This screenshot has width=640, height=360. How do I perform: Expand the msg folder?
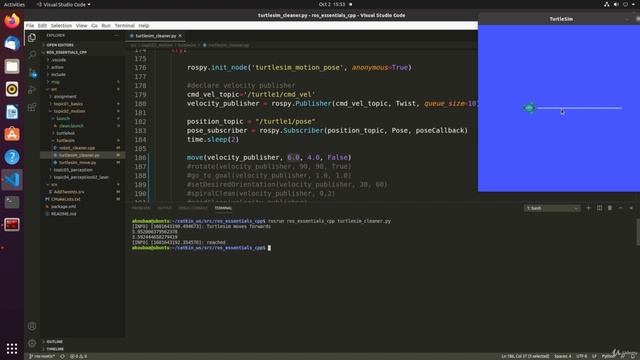tap(55, 82)
